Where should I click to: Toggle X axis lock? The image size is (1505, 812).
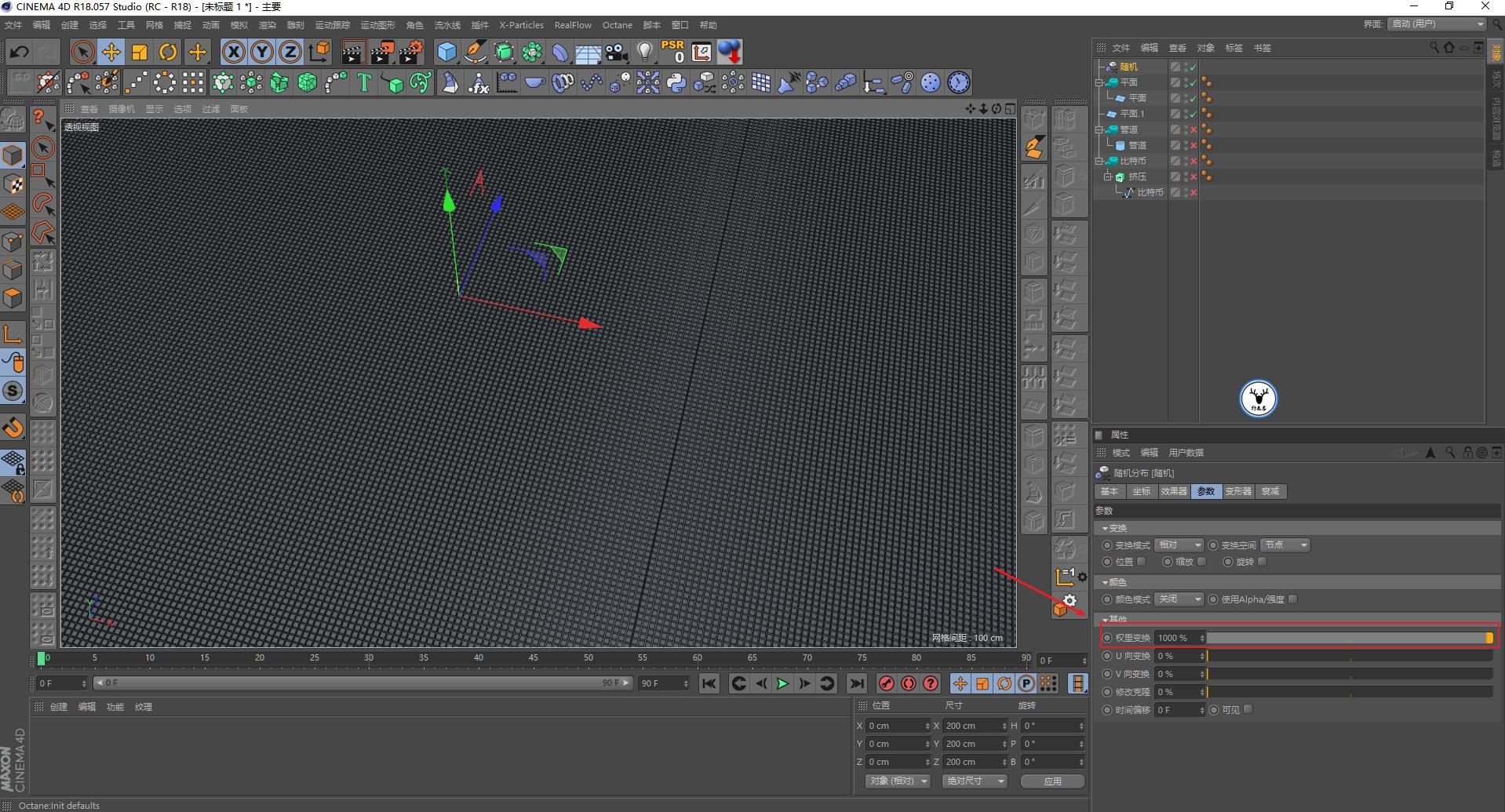(x=233, y=53)
